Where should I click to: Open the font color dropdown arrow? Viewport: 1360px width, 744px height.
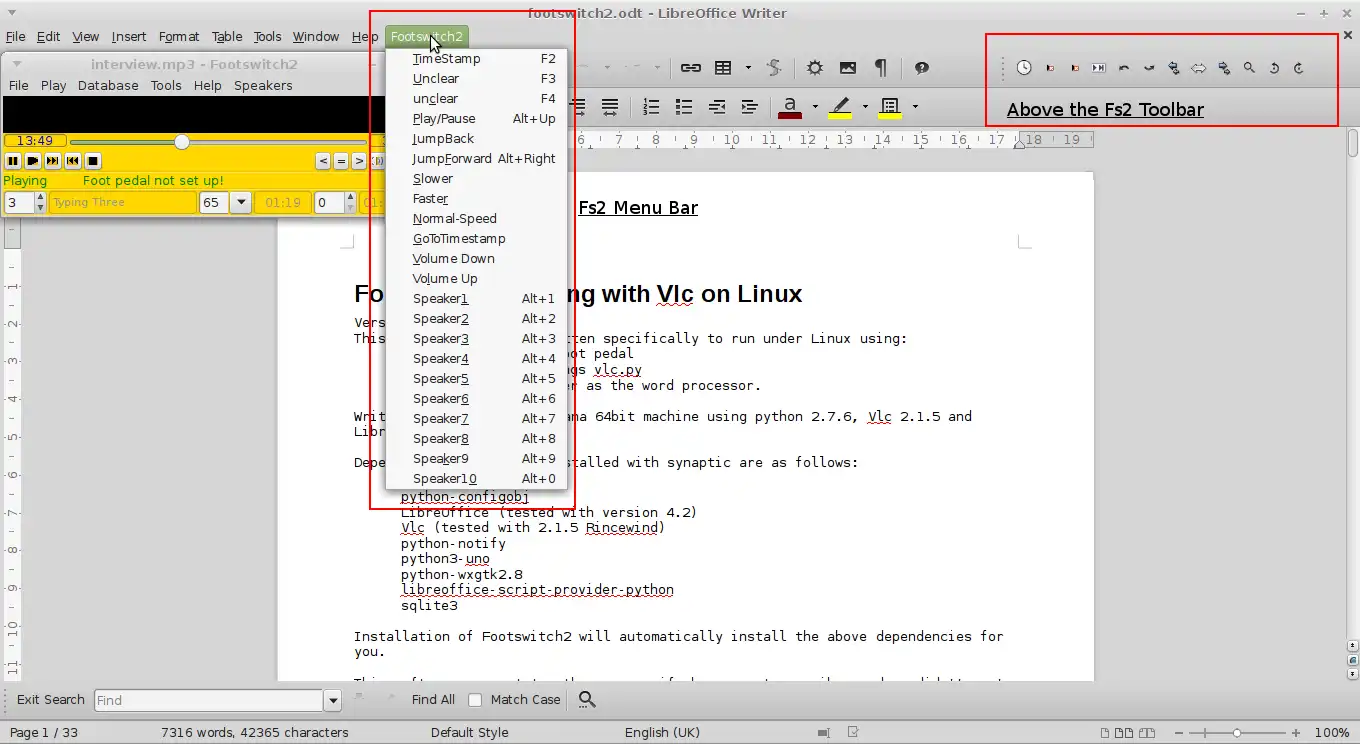click(815, 106)
